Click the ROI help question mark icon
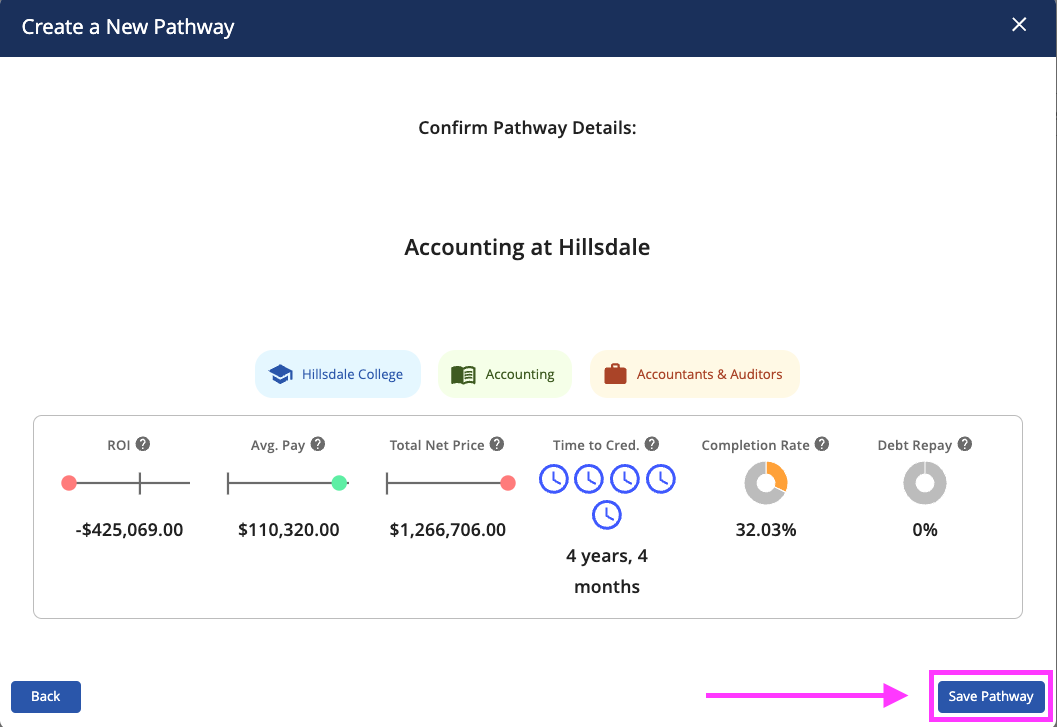This screenshot has height=727, width=1057. [x=143, y=444]
